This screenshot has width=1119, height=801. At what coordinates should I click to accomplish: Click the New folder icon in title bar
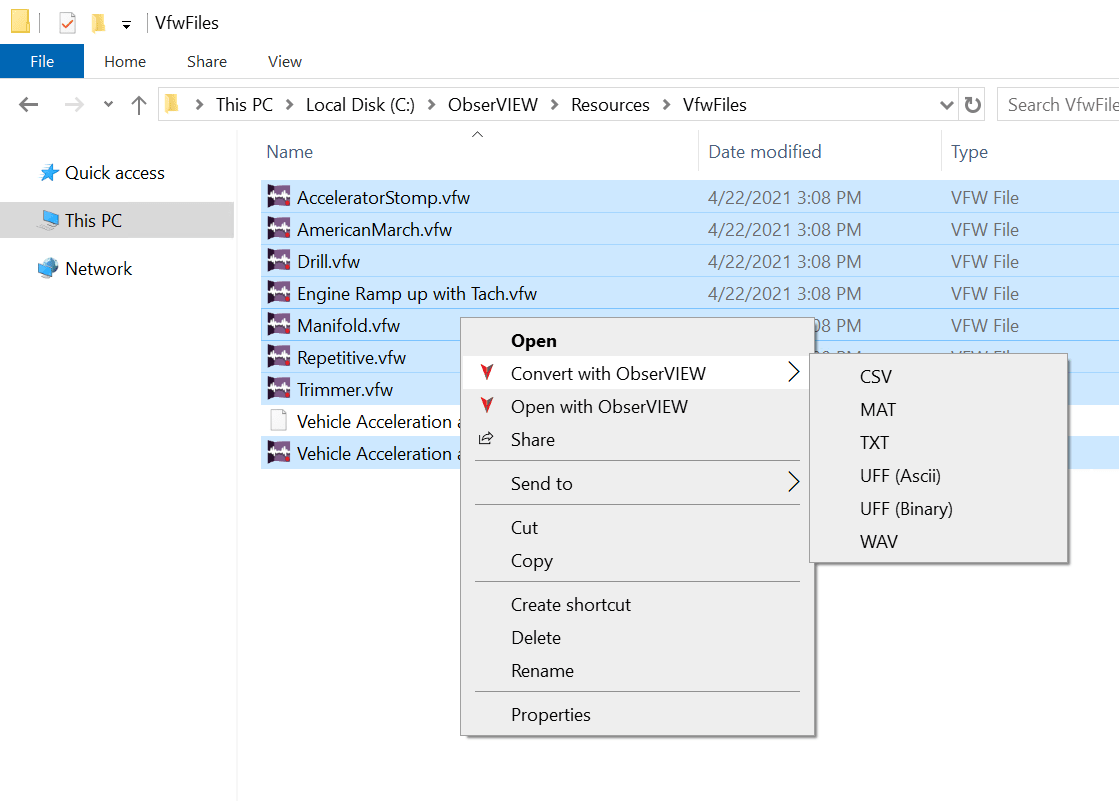click(x=98, y=23)
